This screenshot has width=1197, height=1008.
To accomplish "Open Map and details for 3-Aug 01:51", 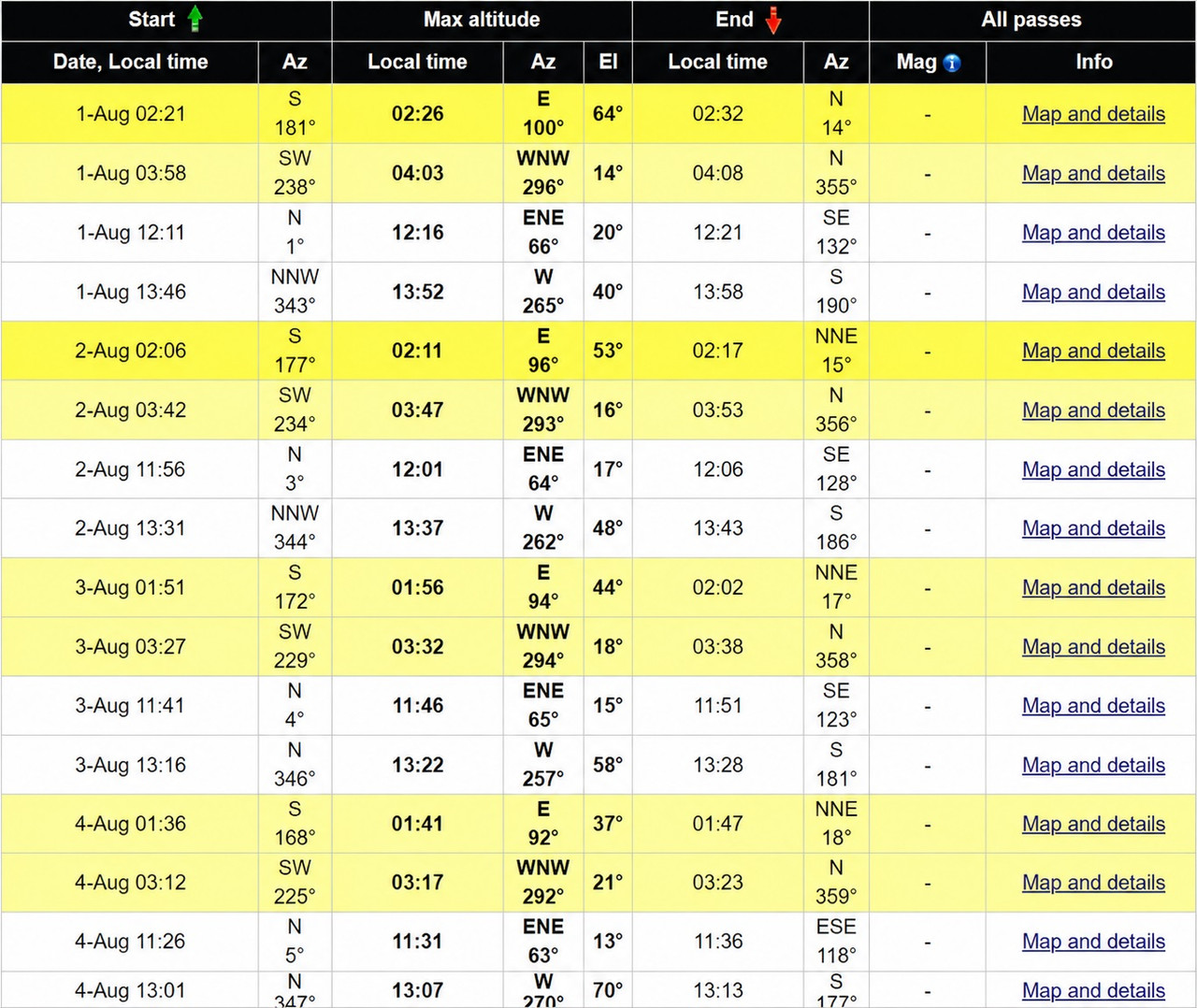I will point(1093,588).
